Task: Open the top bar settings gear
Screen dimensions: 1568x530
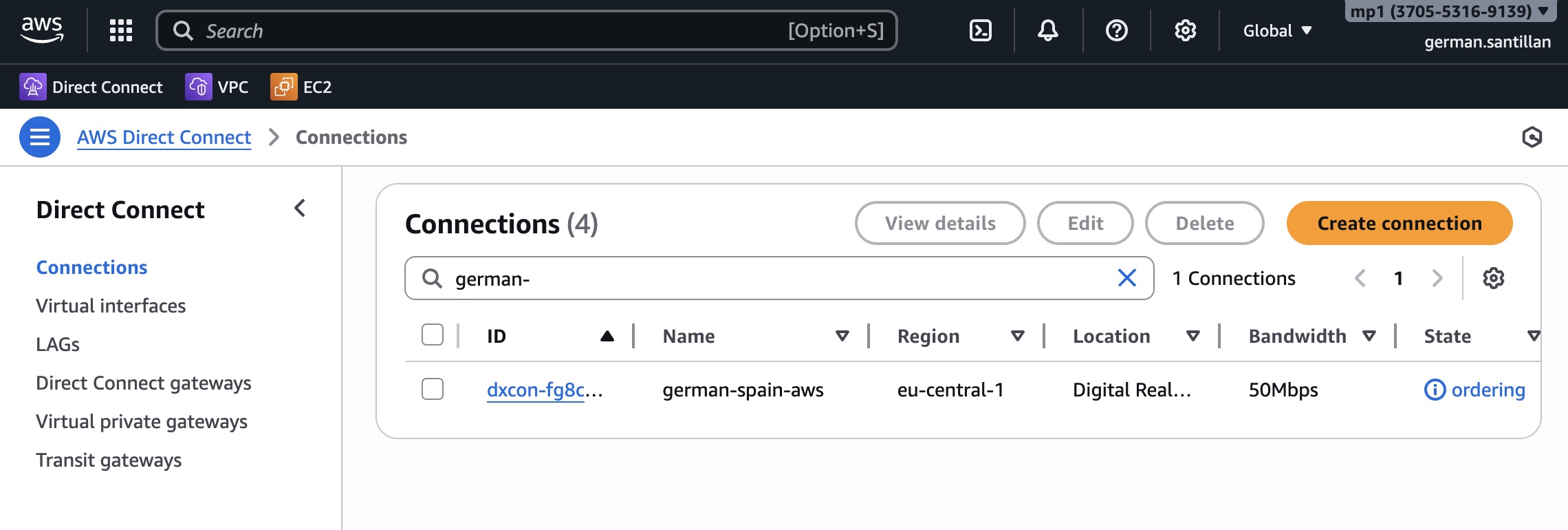Action: pyautogui.click(x=1185, y=30)
